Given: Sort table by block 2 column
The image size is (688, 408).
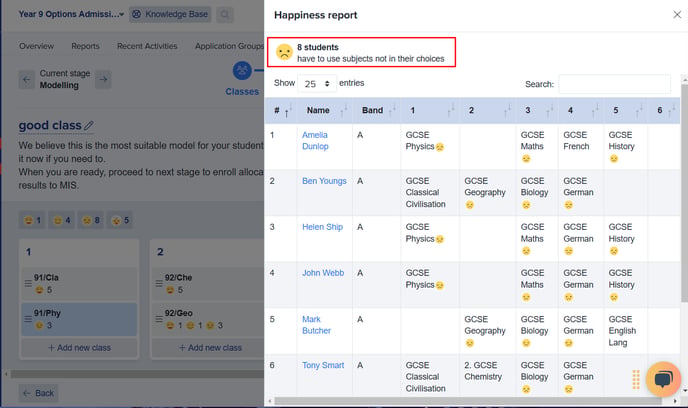Looking at the screenshot, I should click(488, 111).
